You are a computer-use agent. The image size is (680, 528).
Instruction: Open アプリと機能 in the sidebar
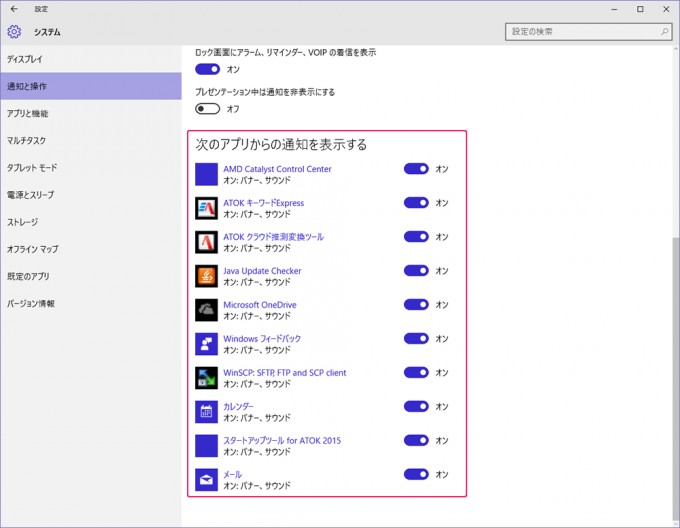pos(91,113)
